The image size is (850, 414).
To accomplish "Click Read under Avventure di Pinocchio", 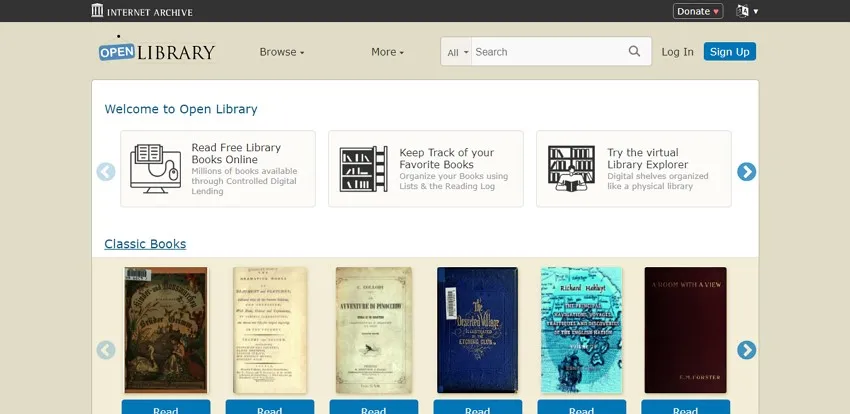I will click(374, 407).
